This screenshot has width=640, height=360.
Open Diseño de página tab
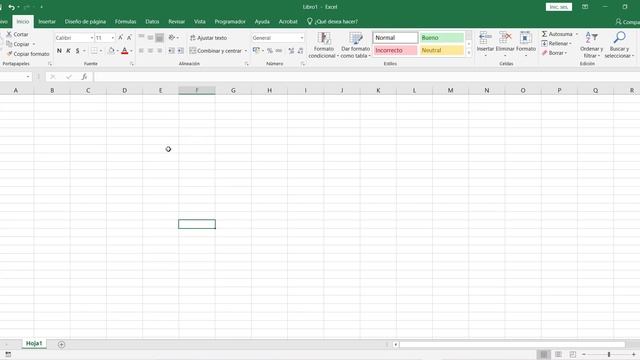coord(85,22)
